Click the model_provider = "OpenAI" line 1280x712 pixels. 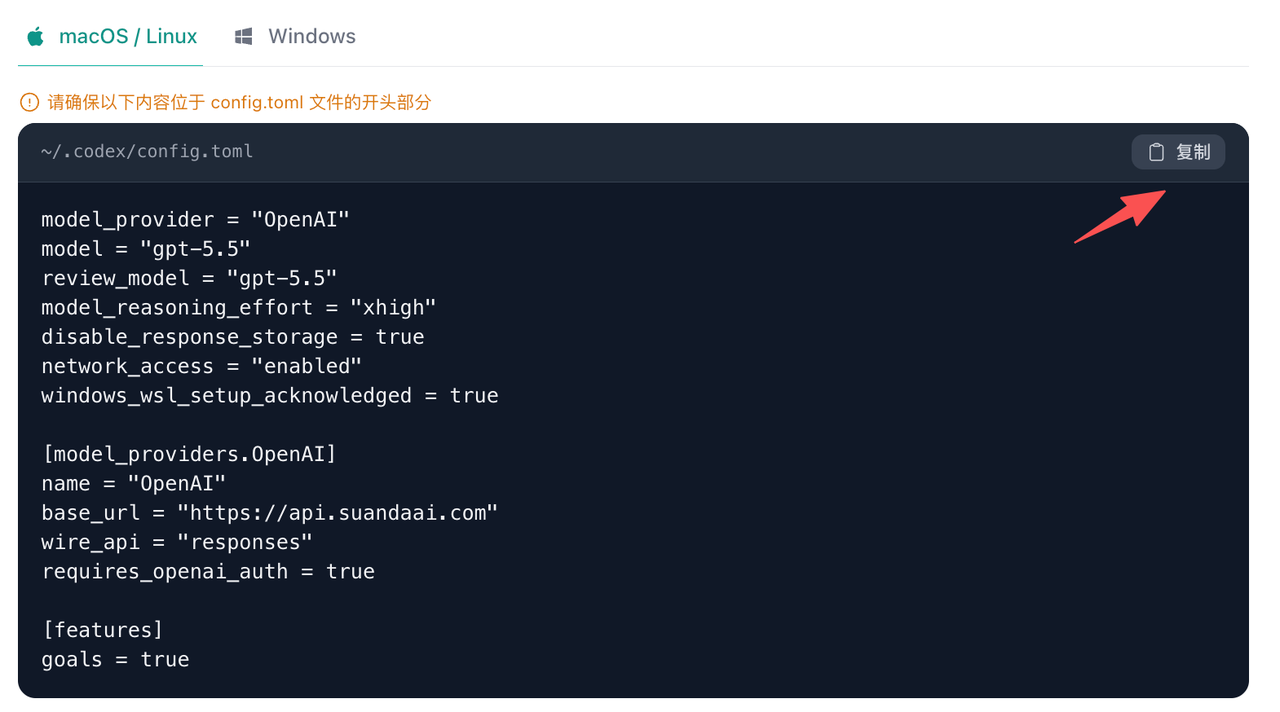(195, 220)
